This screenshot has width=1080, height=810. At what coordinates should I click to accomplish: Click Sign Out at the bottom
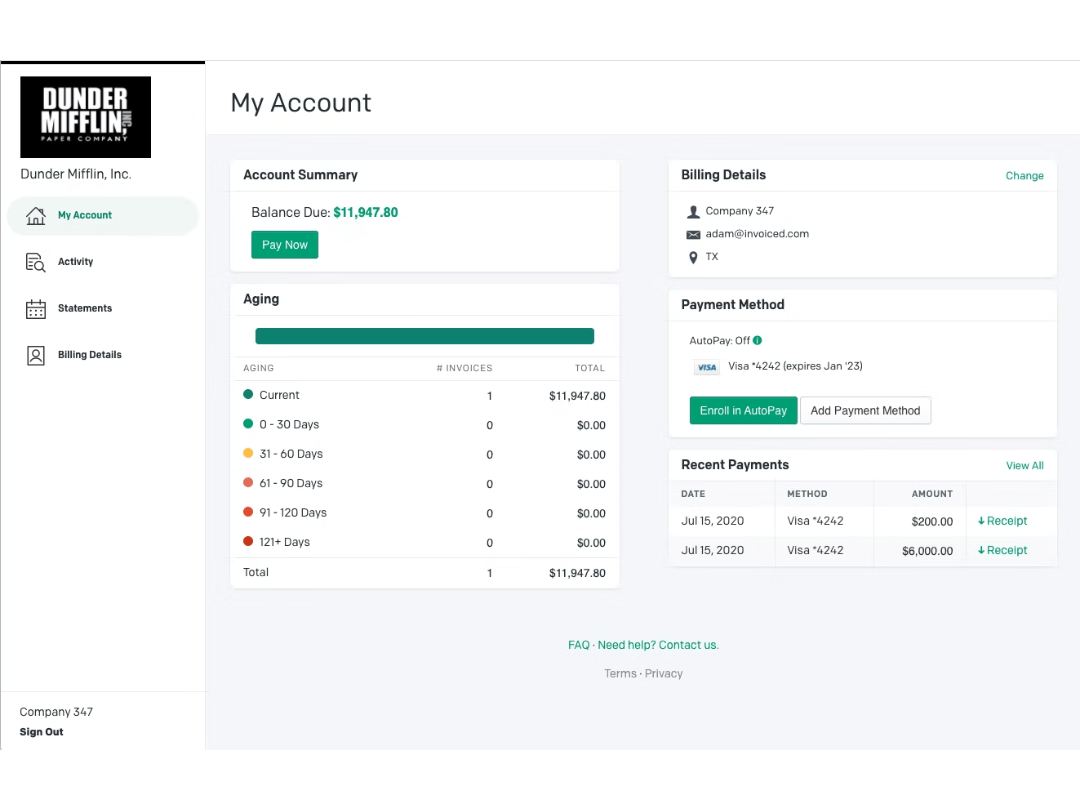pos(41,732)
